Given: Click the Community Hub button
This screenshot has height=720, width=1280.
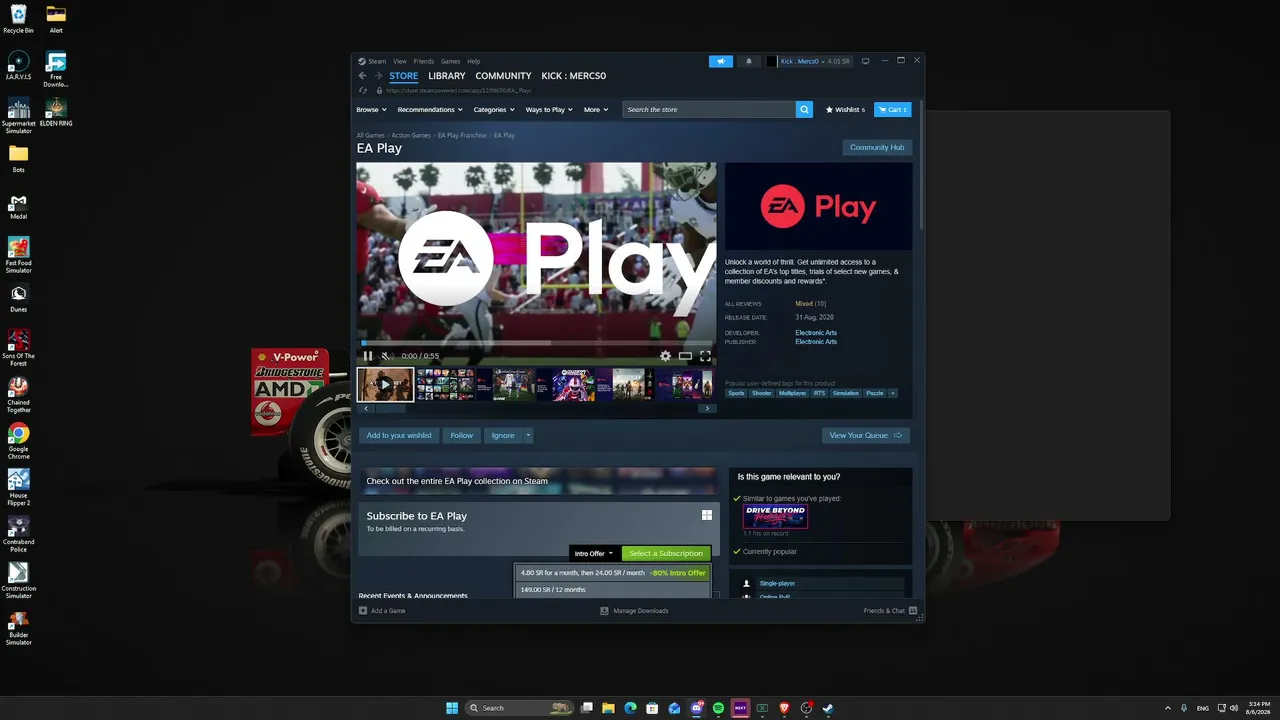Looking at the screenshot, I should coord(877,148).
